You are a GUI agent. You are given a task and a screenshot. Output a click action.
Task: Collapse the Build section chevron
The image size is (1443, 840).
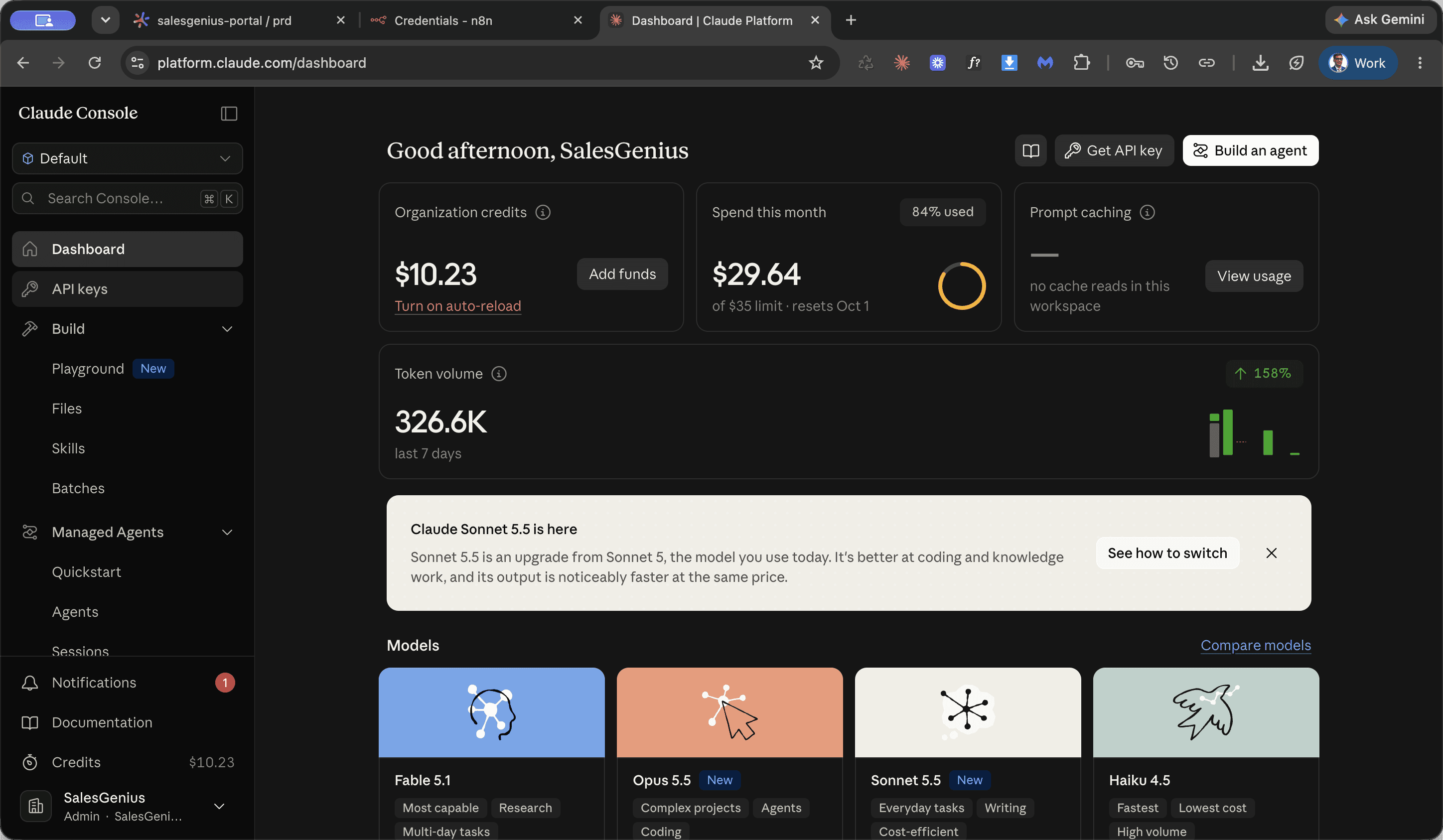pyautogui.click(x=227, y=329)
